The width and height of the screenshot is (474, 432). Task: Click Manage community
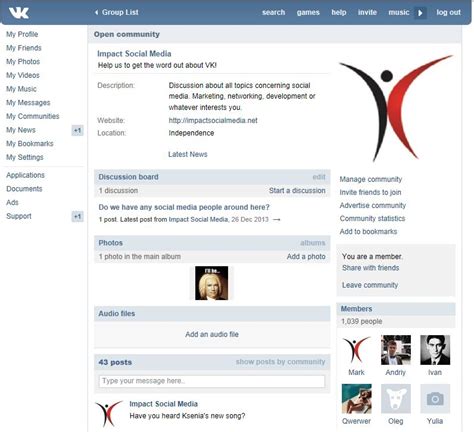click(x=371, y=179)
